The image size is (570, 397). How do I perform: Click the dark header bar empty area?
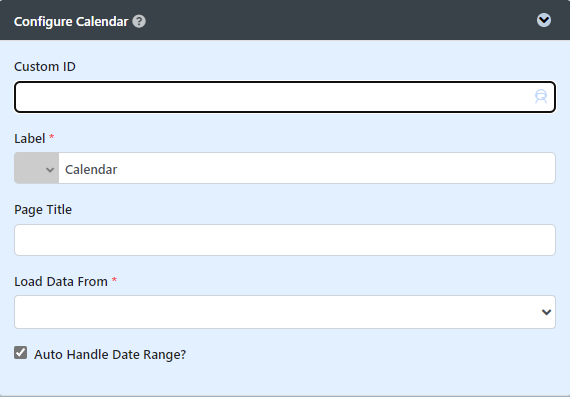[x=338, y=20]
